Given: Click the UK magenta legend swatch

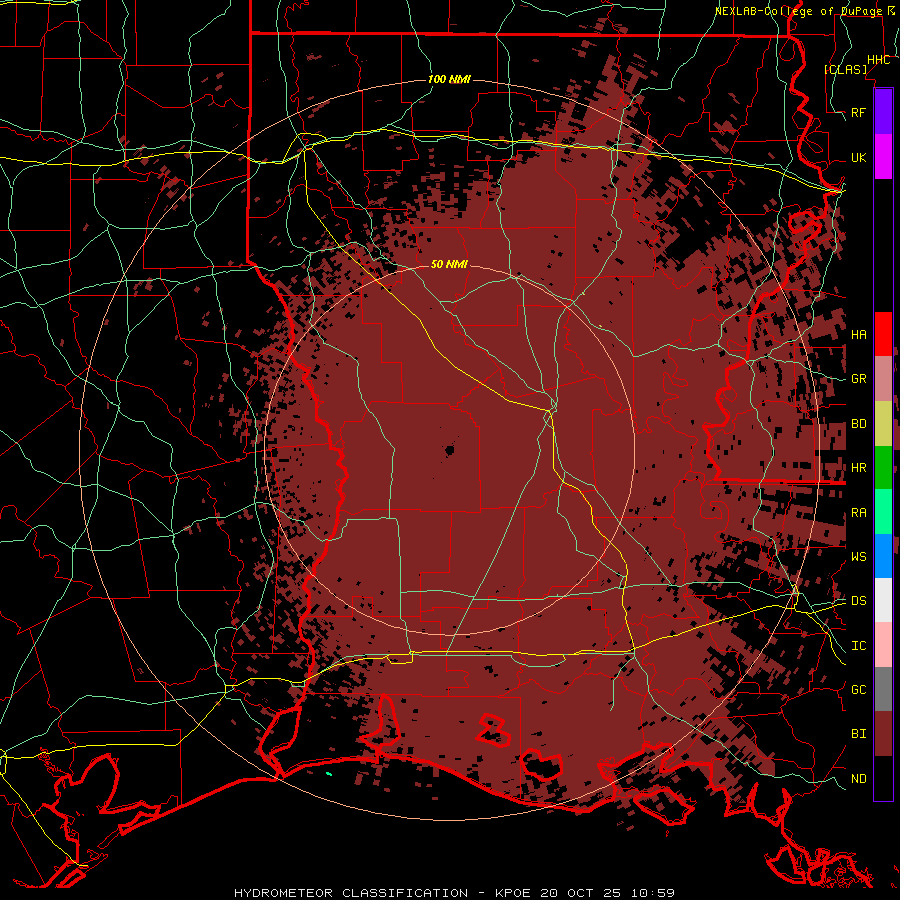Looking at the screenshot, I should coord(883,157).
